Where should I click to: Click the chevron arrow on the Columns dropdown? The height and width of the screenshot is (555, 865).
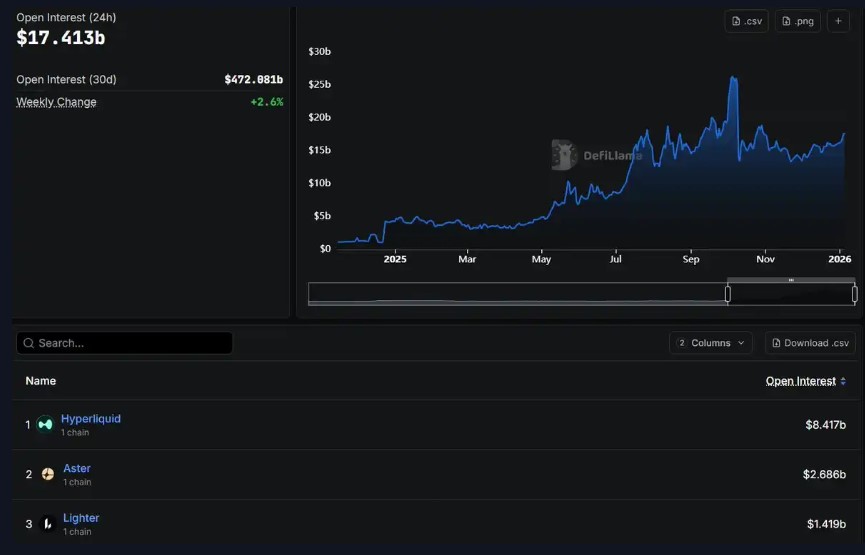(x=741, y=343)
